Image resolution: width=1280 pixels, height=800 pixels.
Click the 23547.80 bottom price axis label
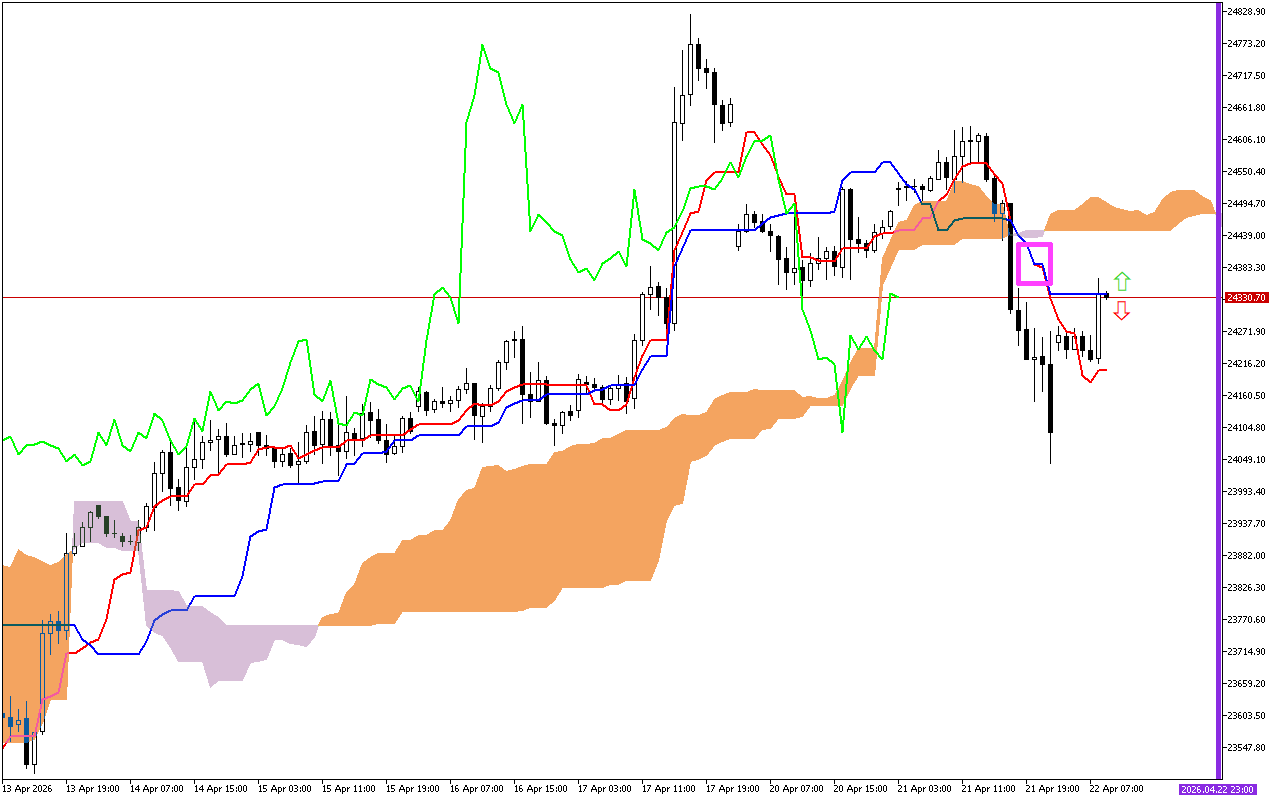pos(1246,747)
